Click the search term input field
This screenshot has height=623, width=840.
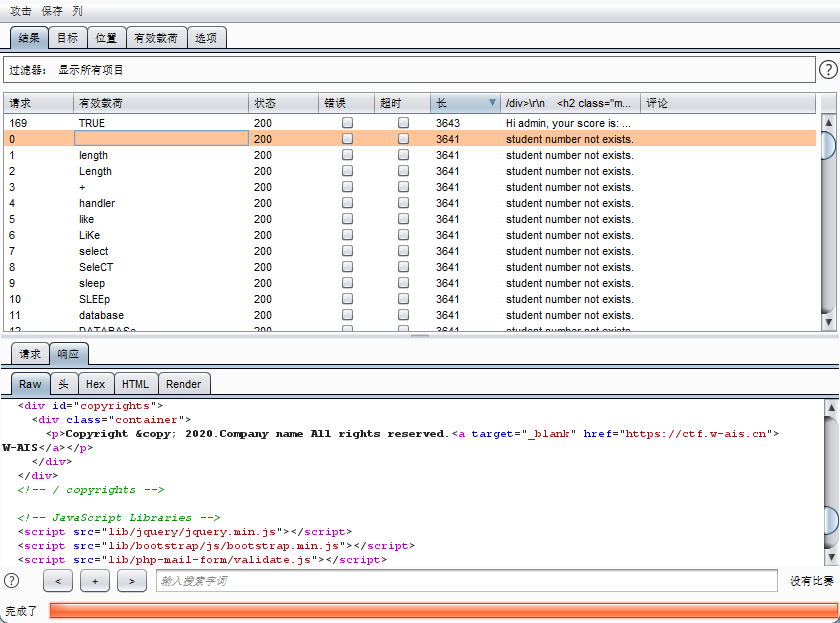[467, 581]
